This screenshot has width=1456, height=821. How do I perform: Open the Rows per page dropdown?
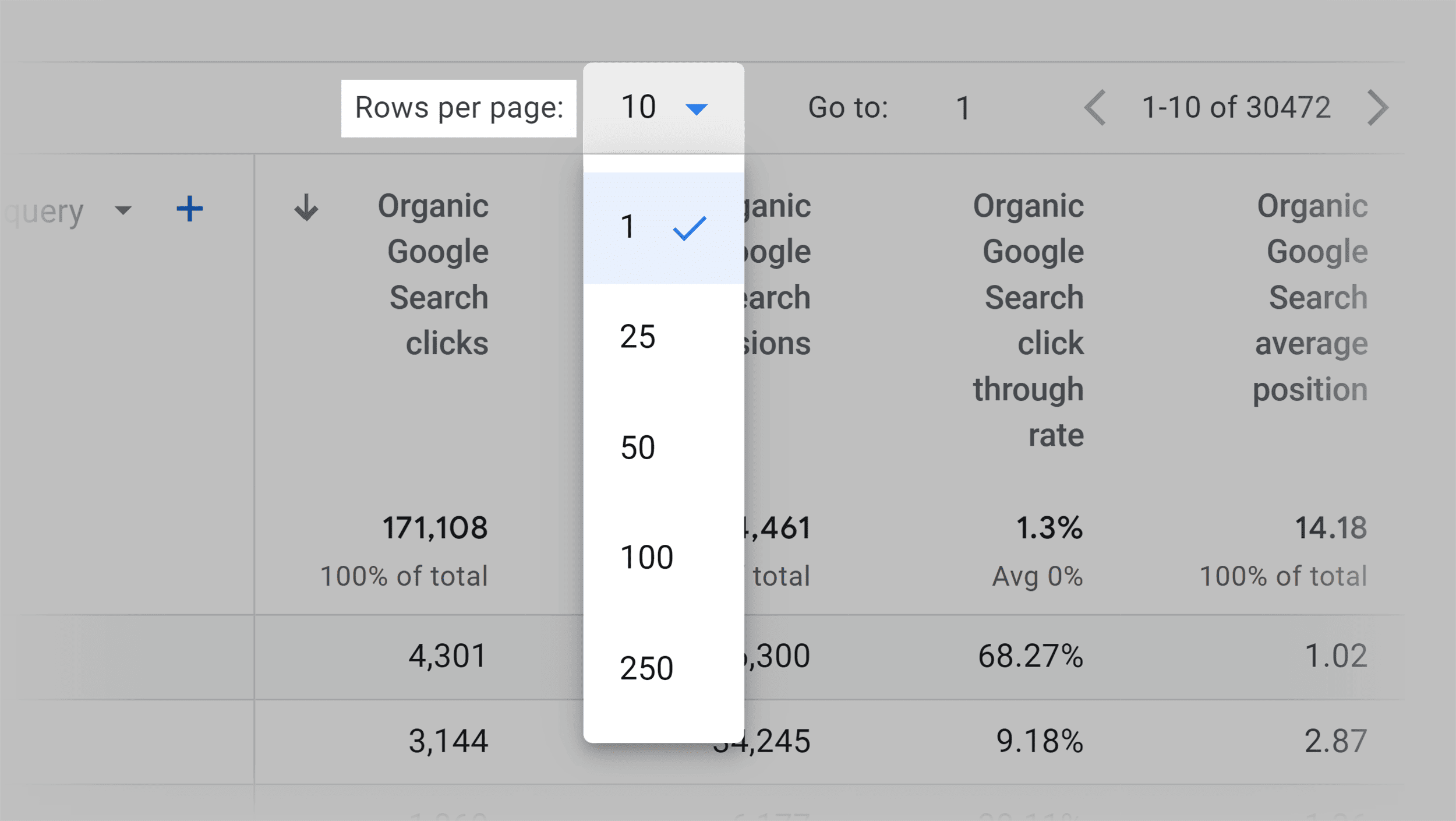[x=663, y=108]
